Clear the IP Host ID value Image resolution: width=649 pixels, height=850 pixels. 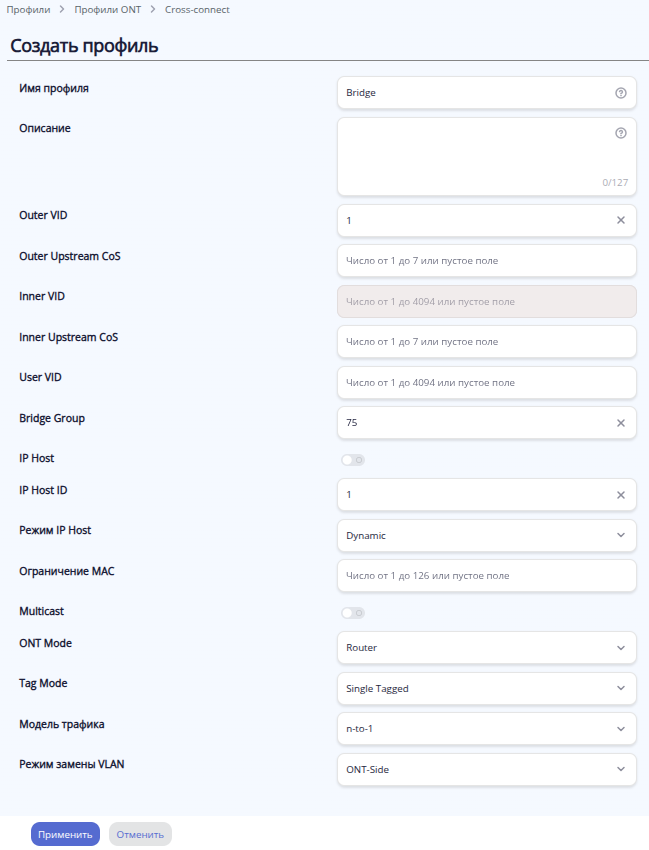click(620, 495)
